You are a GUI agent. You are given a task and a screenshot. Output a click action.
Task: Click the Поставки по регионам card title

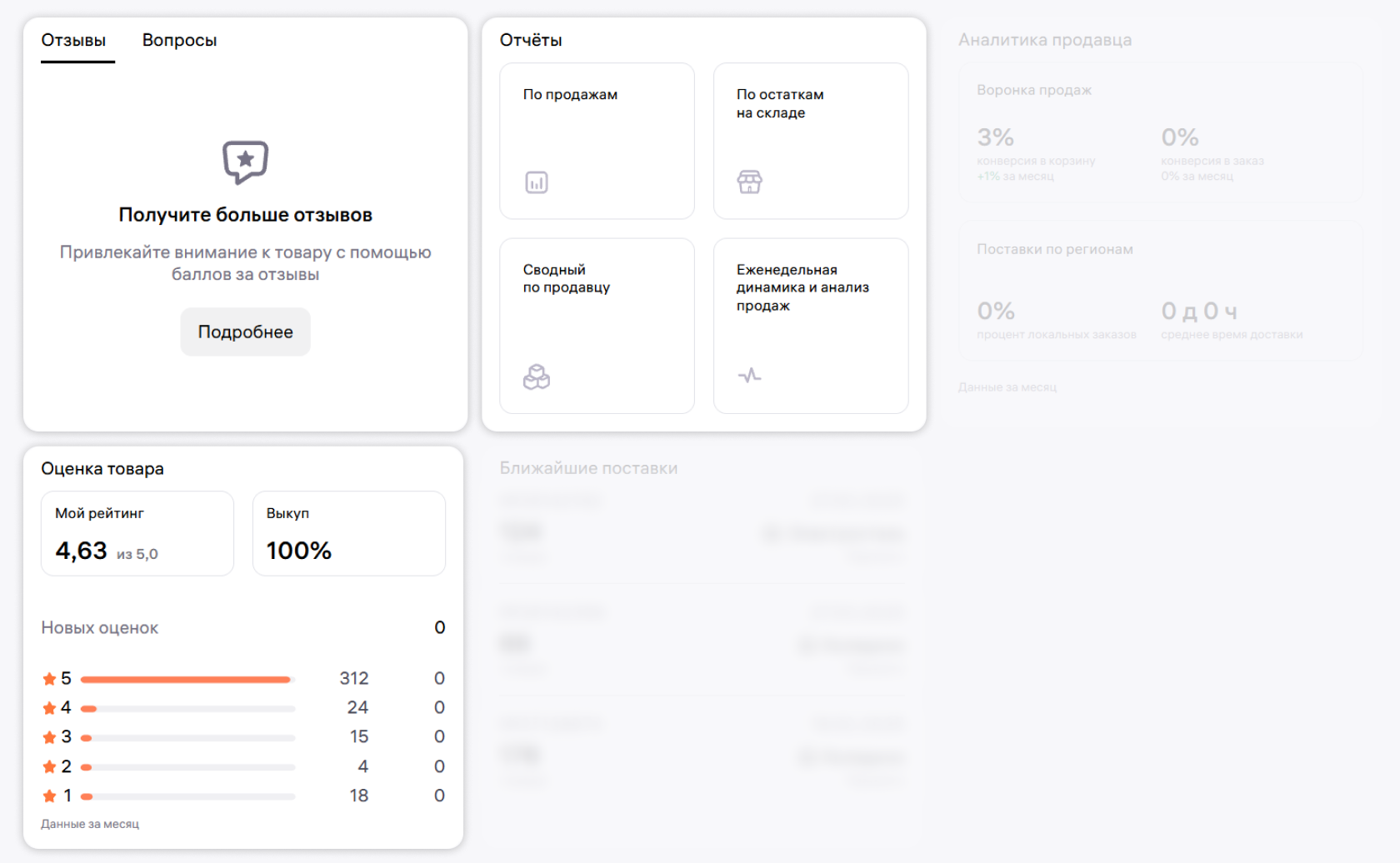[x=1055, y=249]
